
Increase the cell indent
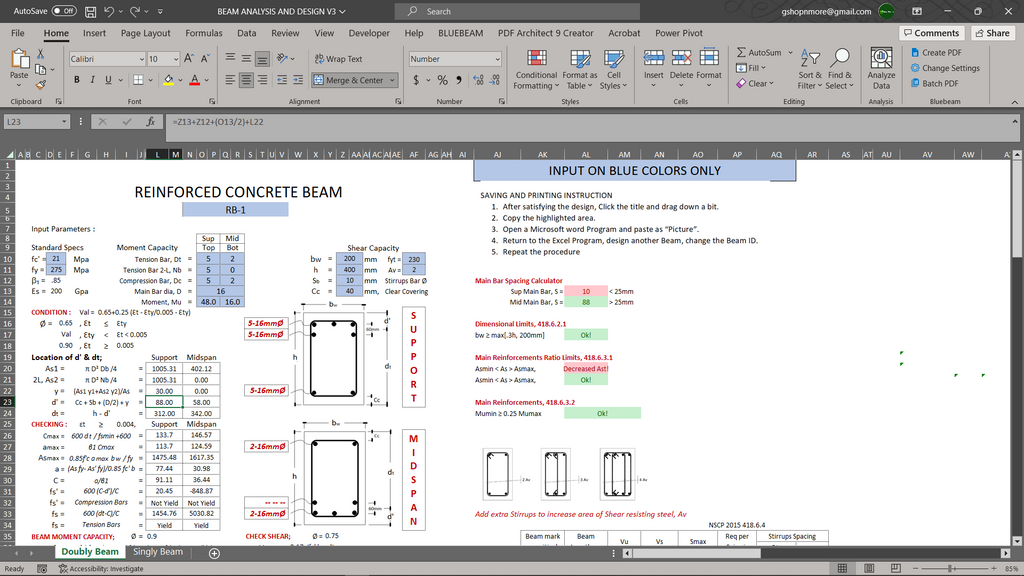(298, 80)
